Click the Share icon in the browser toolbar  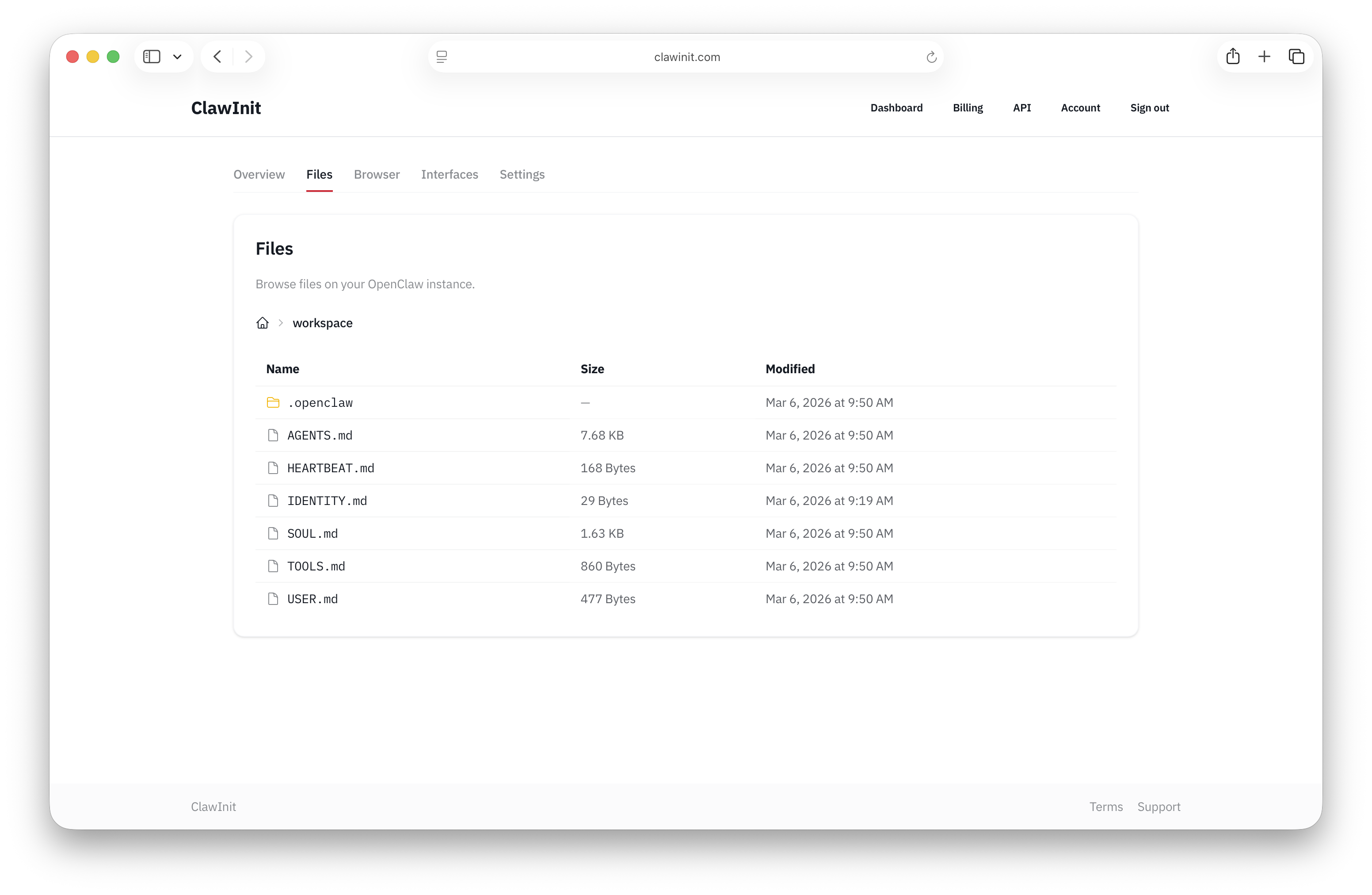click(1233, 56)
